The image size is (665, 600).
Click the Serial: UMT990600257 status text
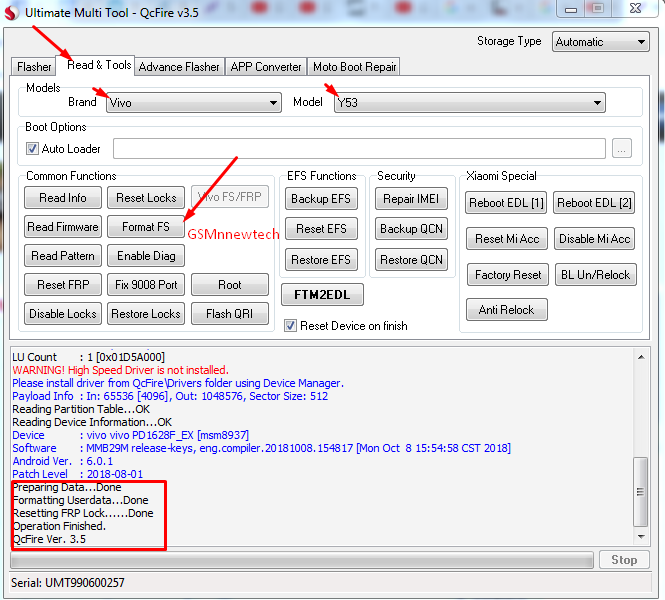coord(68,583)
